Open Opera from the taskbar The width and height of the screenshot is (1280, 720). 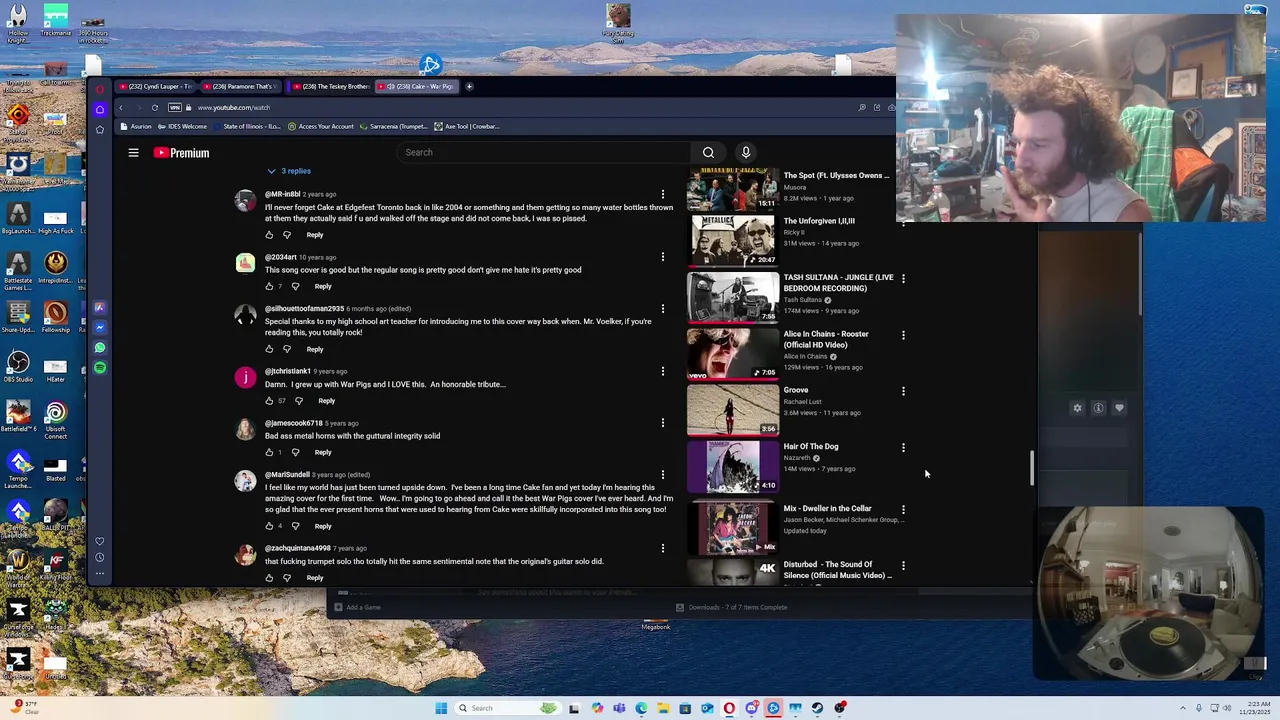(x=729, y=708)
